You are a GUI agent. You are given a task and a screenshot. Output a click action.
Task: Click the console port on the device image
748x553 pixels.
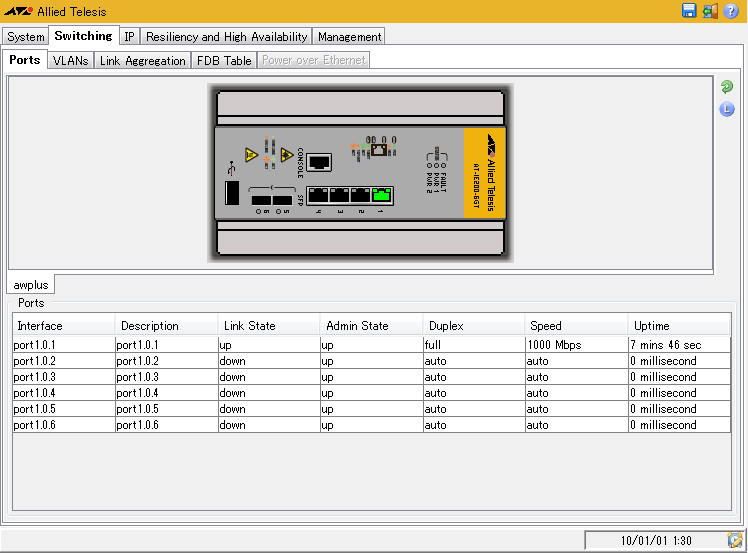pos(319,160)
